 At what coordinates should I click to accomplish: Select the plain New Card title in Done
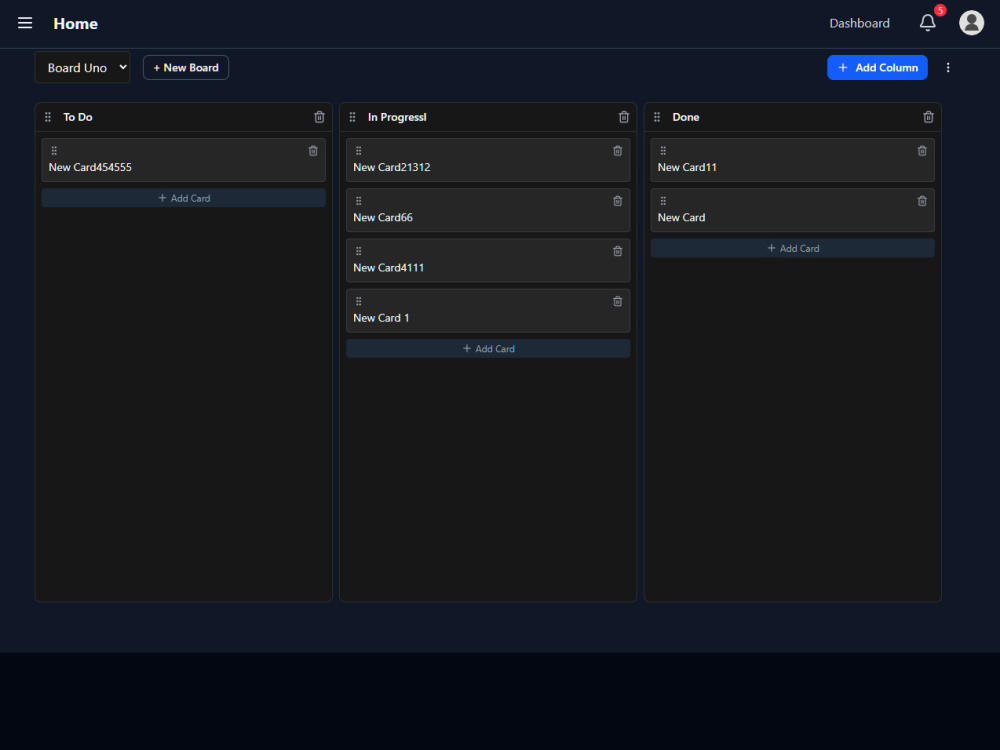[681, 217]
